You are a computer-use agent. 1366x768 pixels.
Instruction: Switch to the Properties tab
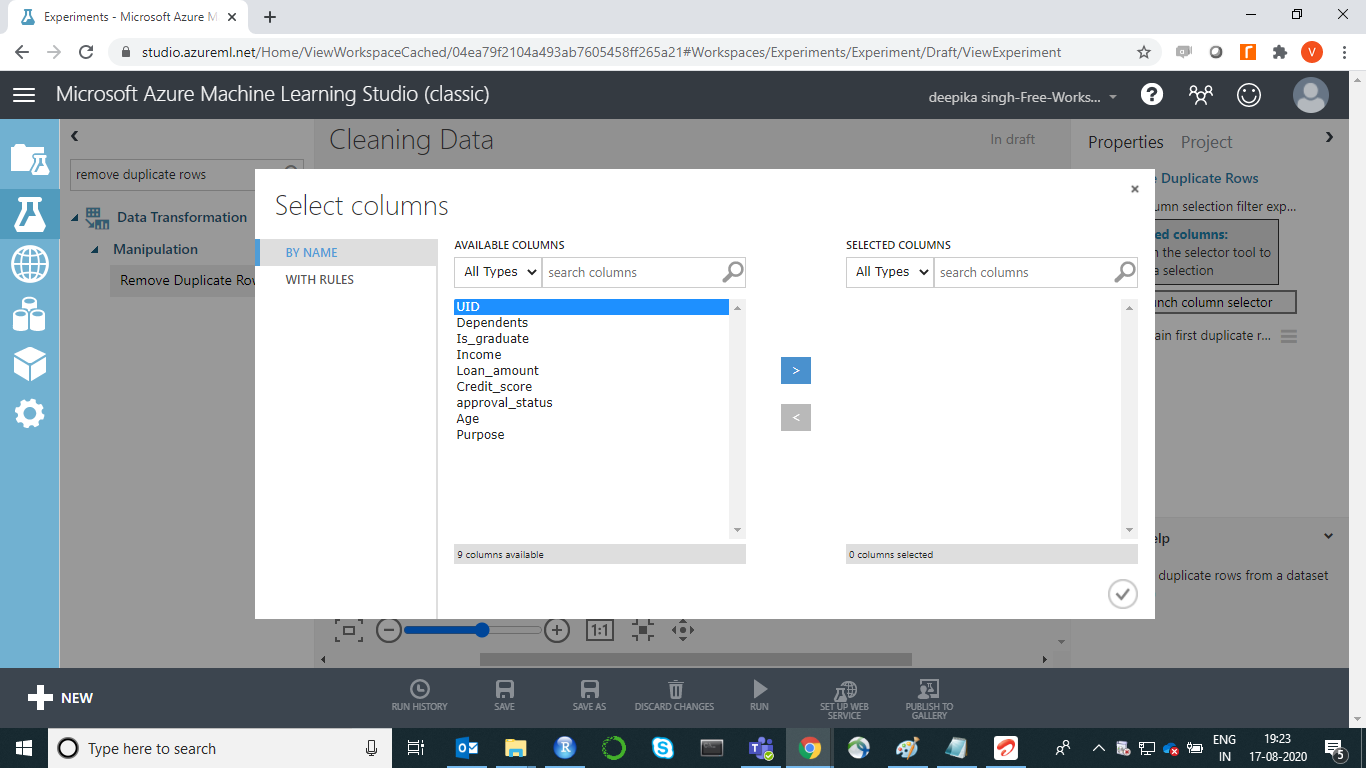point(1126,142)
